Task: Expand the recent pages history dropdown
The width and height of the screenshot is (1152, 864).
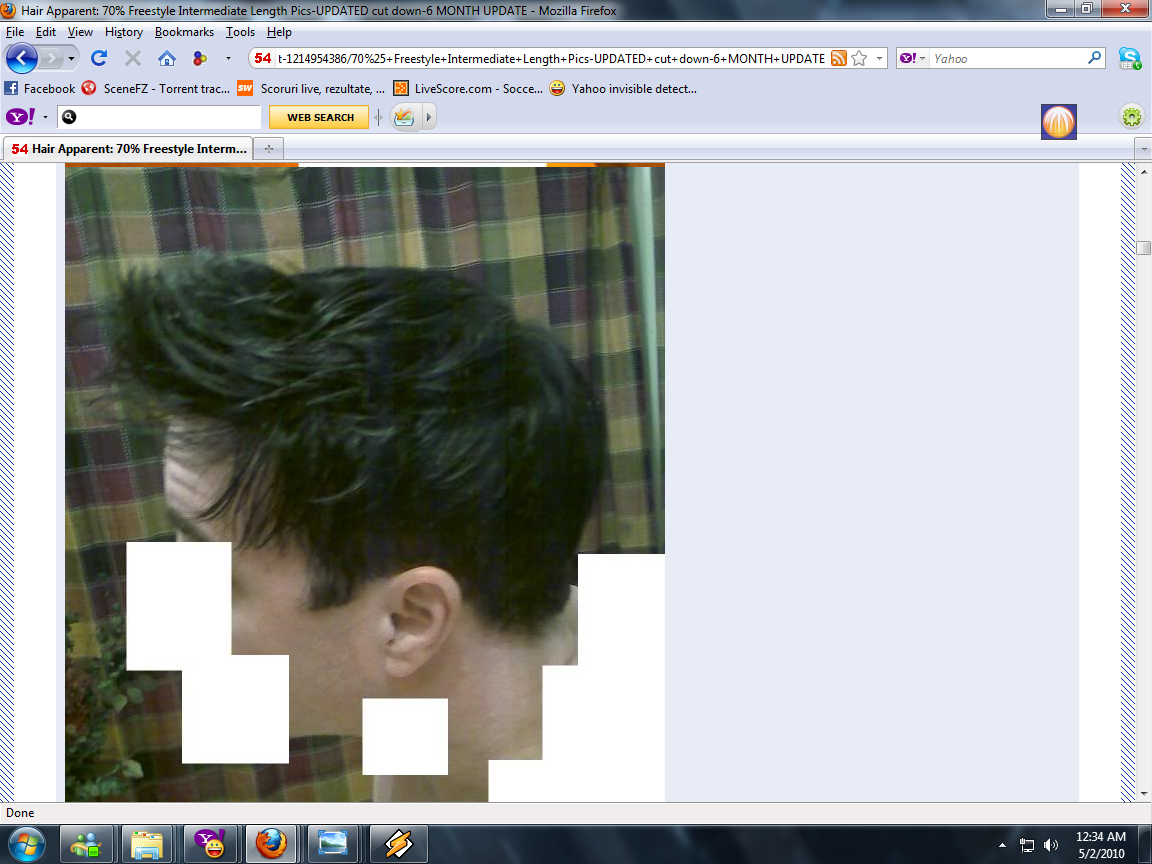Action: coord(72,58)
